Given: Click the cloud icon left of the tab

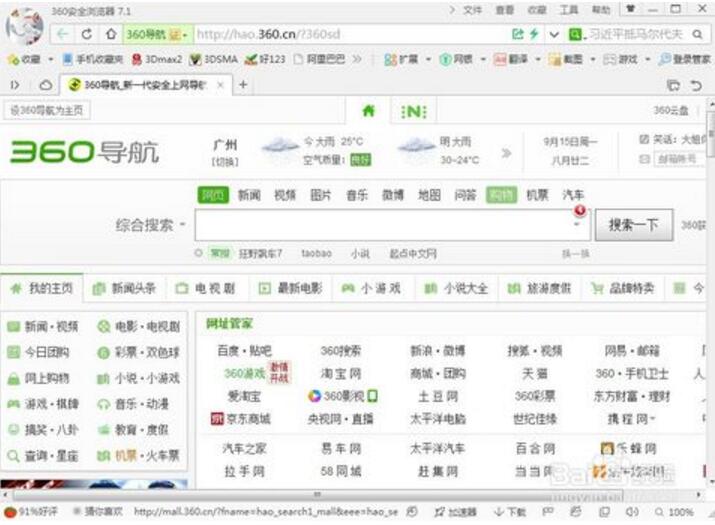Looking at the screenshot, I should click(45, 85).
